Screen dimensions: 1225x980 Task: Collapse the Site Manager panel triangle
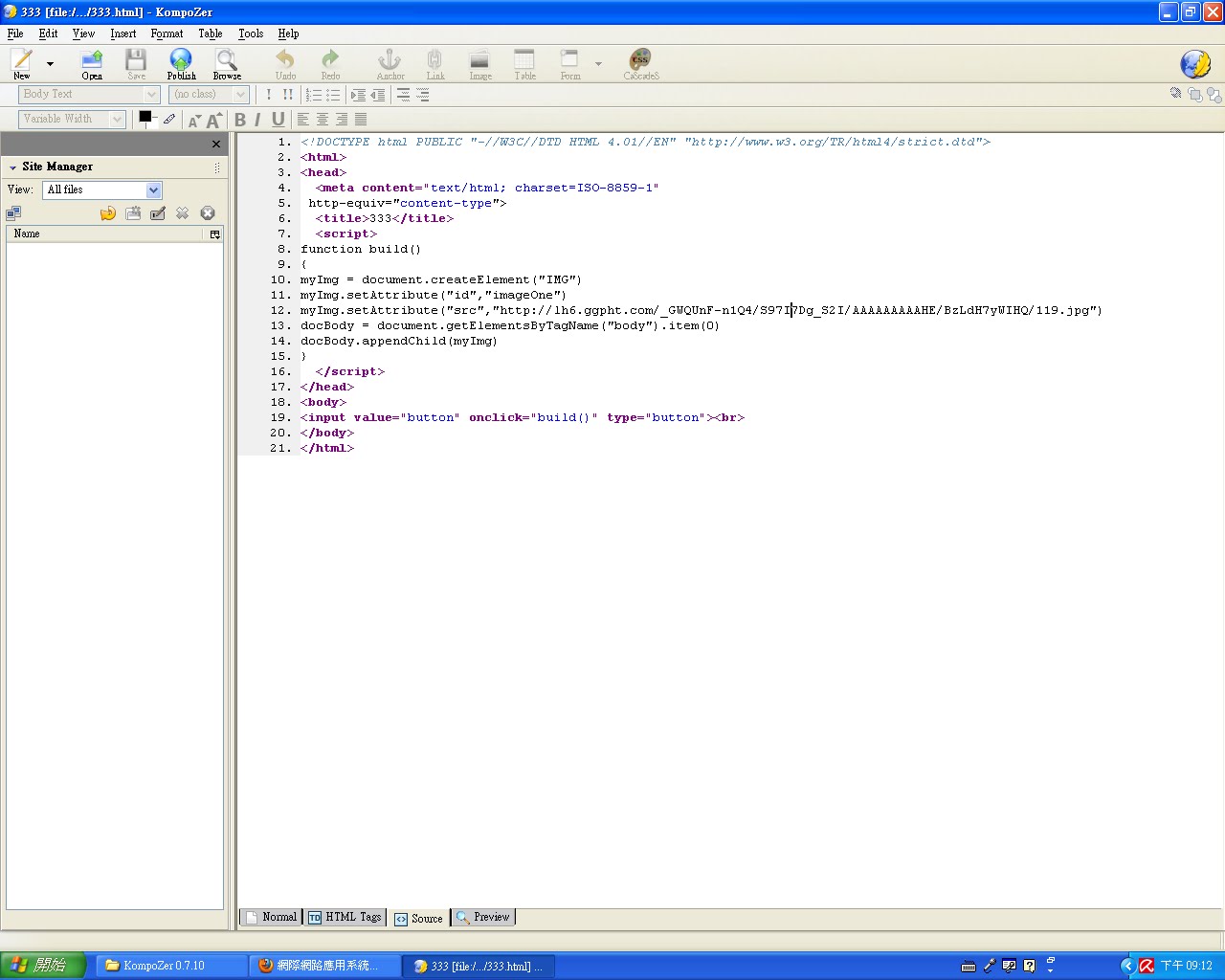coord(12,167)
